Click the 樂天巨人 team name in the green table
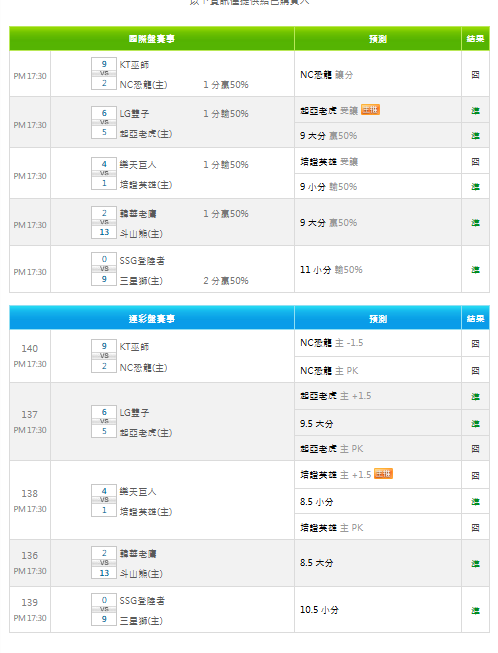 coord(138,165)
